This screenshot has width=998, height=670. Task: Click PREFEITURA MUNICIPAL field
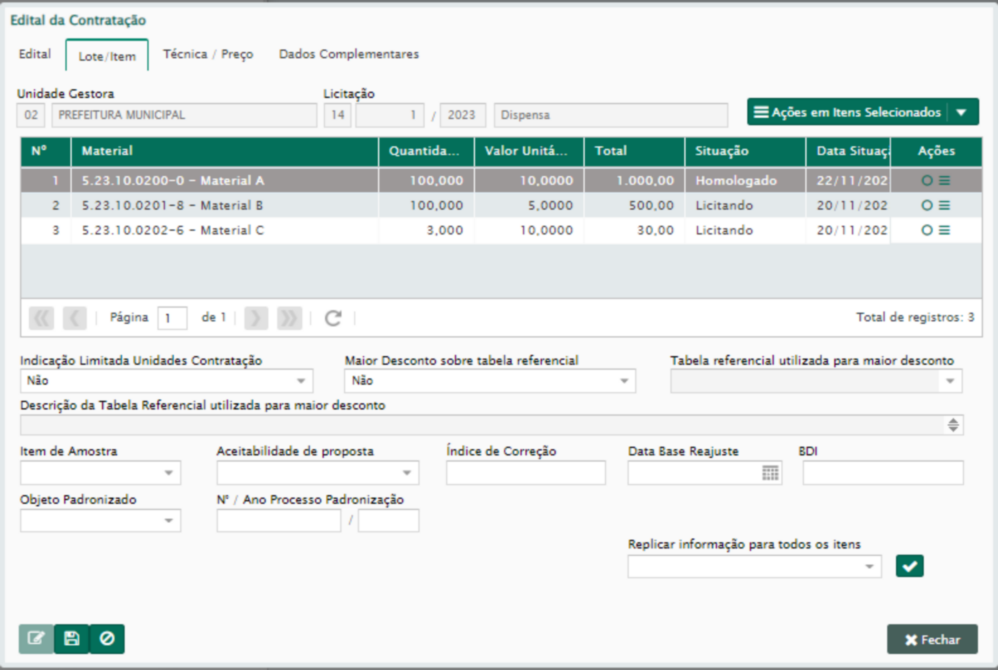pos(184,115)
